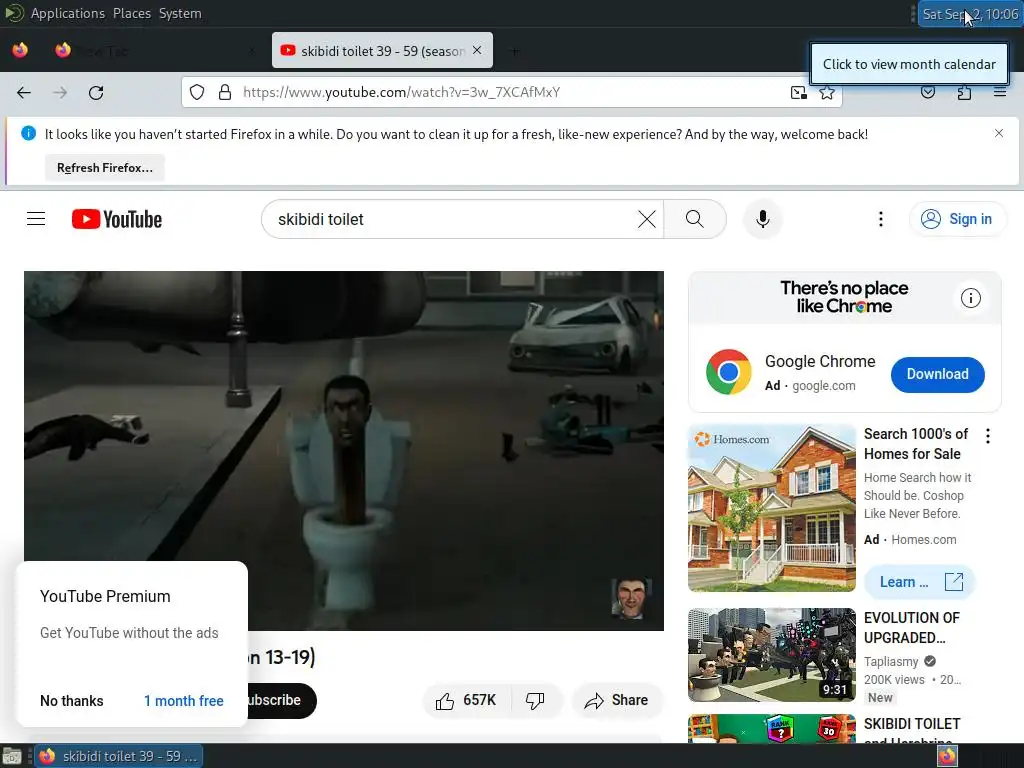Open the Applications menu
Image resolution: width=1024 pixels, height=768 pixels.
(67, 13)
